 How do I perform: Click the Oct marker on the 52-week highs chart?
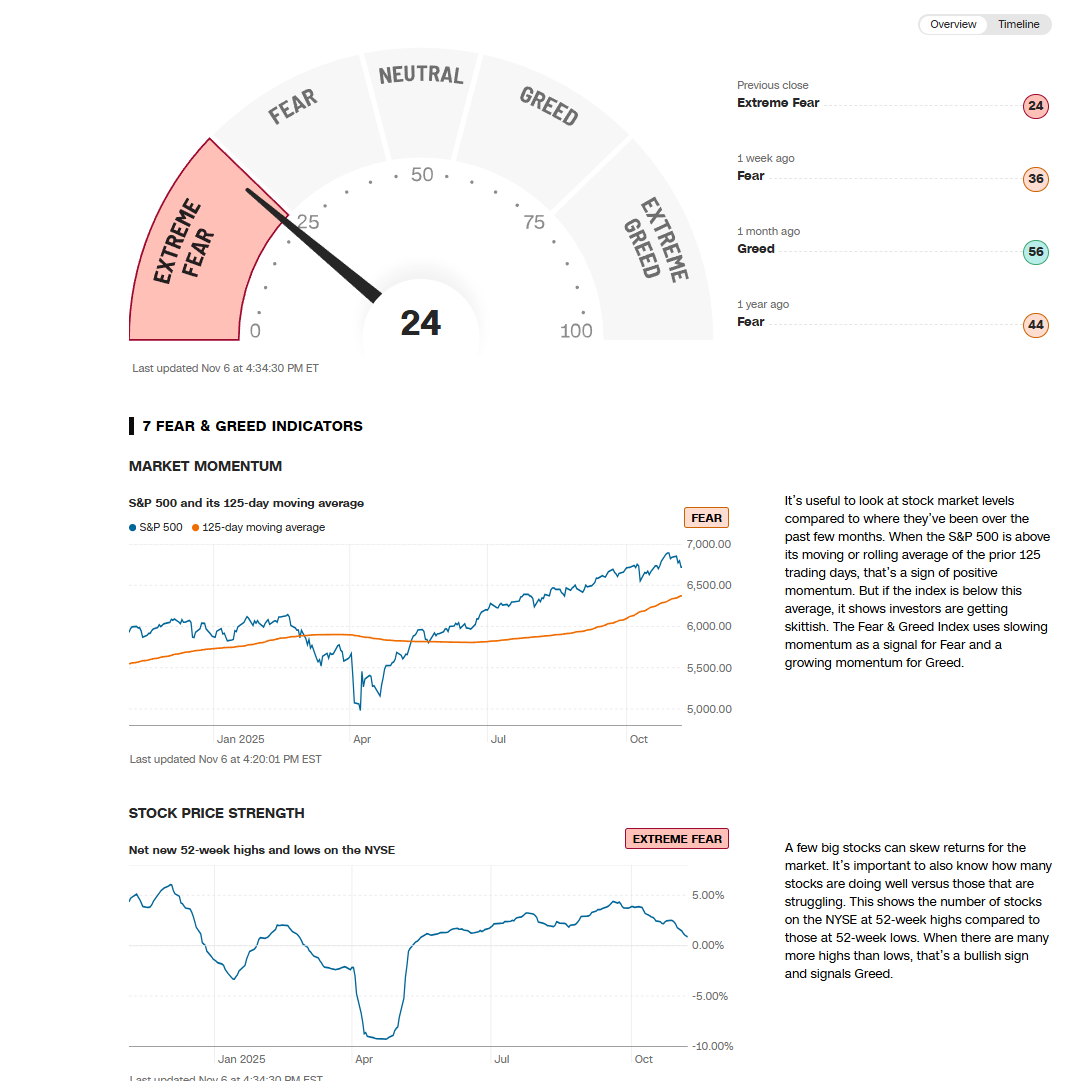[643, 1059]
